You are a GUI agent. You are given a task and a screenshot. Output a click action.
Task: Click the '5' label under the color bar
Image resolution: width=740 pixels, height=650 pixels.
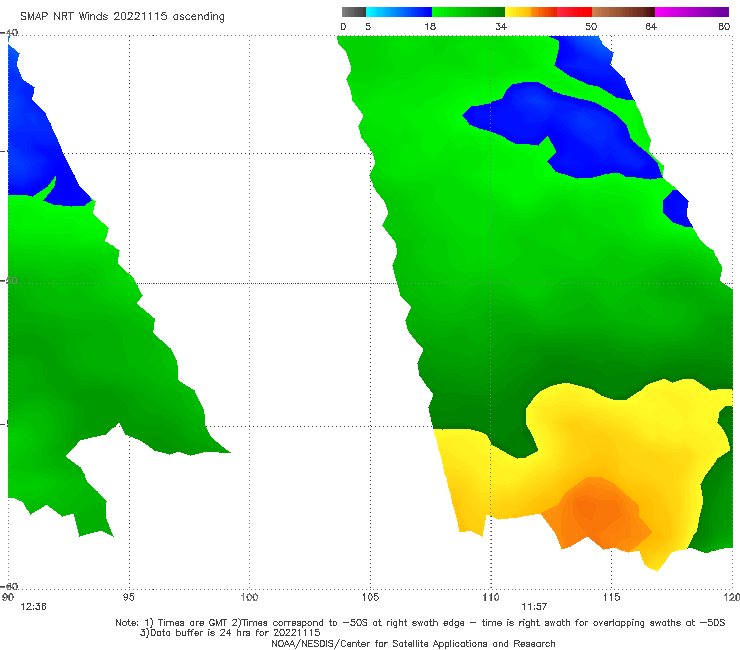[368, 26]
